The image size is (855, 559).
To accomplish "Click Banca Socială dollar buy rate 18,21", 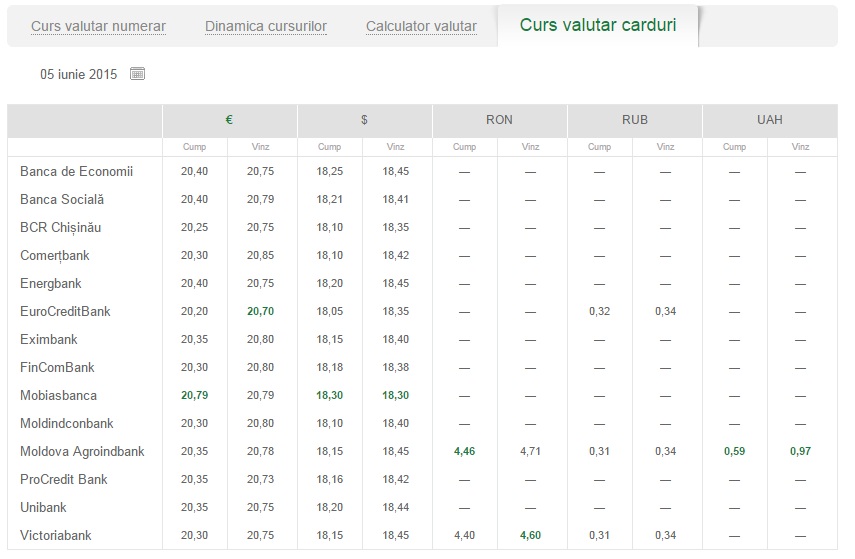I will pyautogui.click(x=329, y=200).
